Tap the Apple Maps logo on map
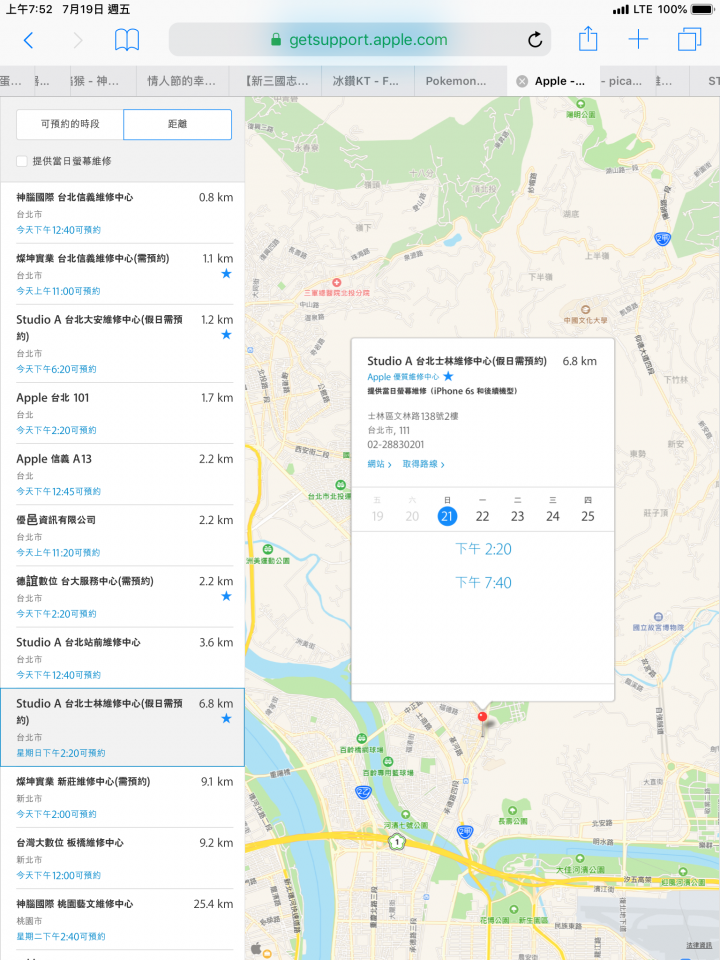Viewport: 720px width, 960px height. (256, 949)
